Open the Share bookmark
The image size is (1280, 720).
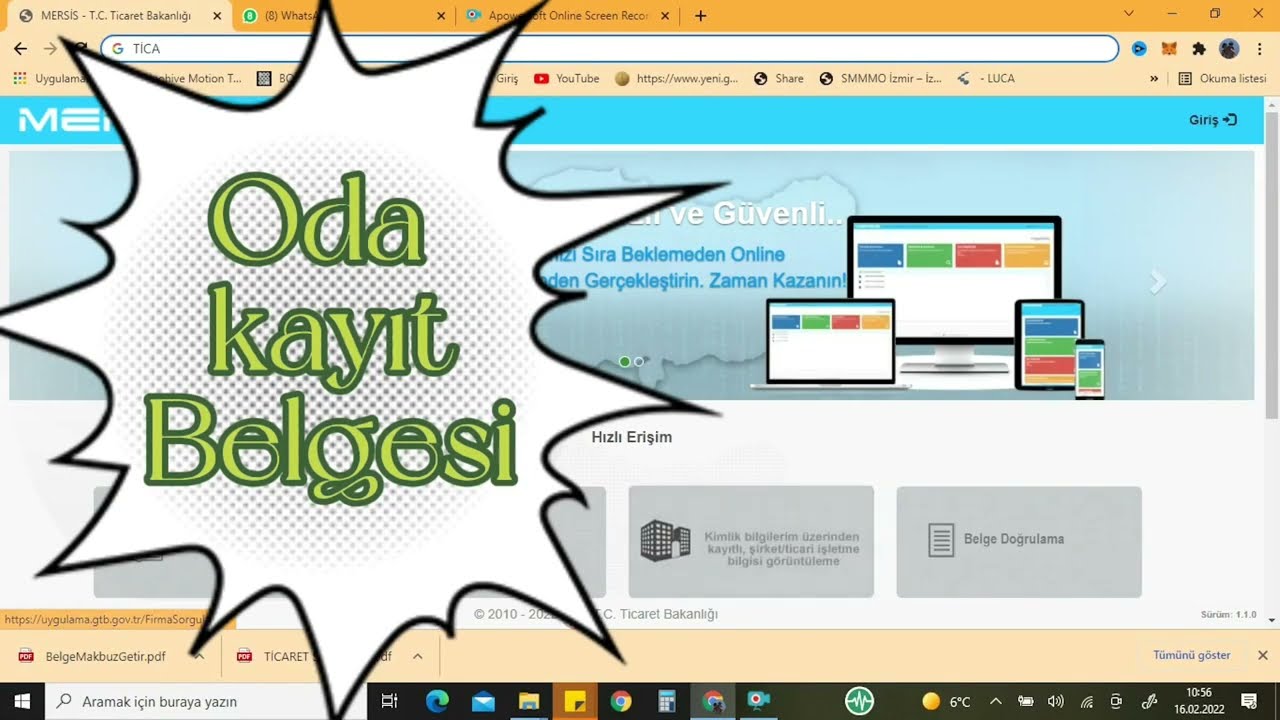(x=779, y=78)
